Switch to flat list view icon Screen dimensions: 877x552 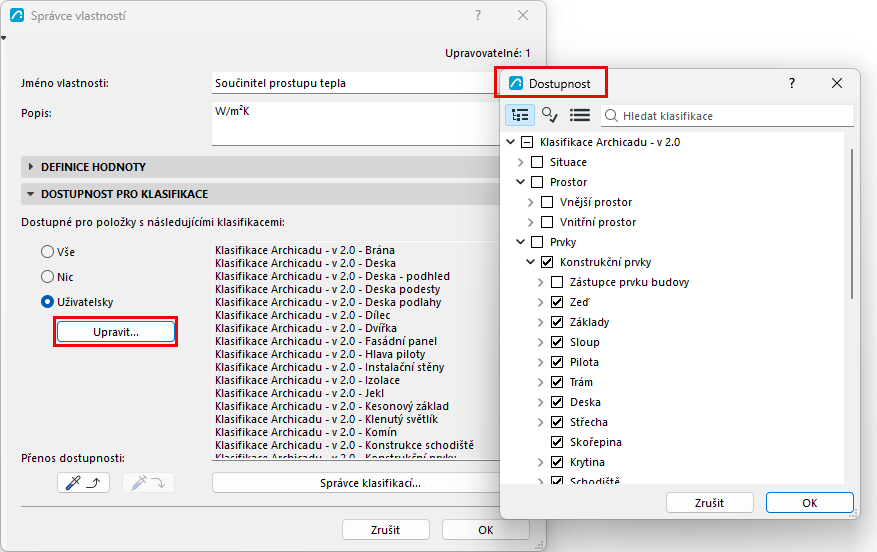pos(579,115)
